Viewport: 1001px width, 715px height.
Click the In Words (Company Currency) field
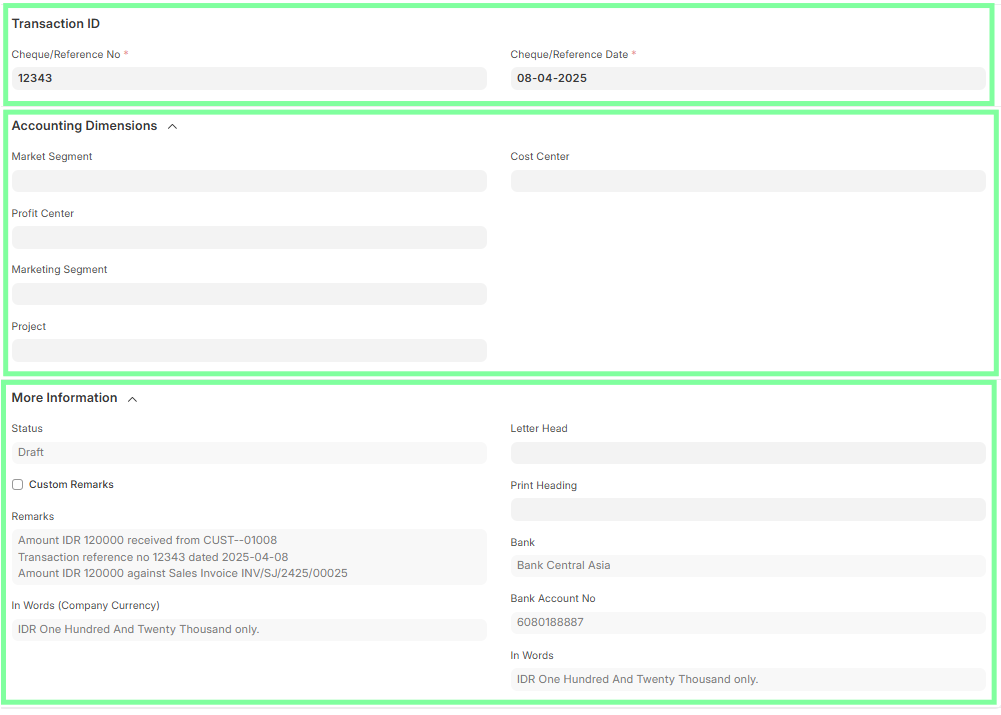pos(248,630)
